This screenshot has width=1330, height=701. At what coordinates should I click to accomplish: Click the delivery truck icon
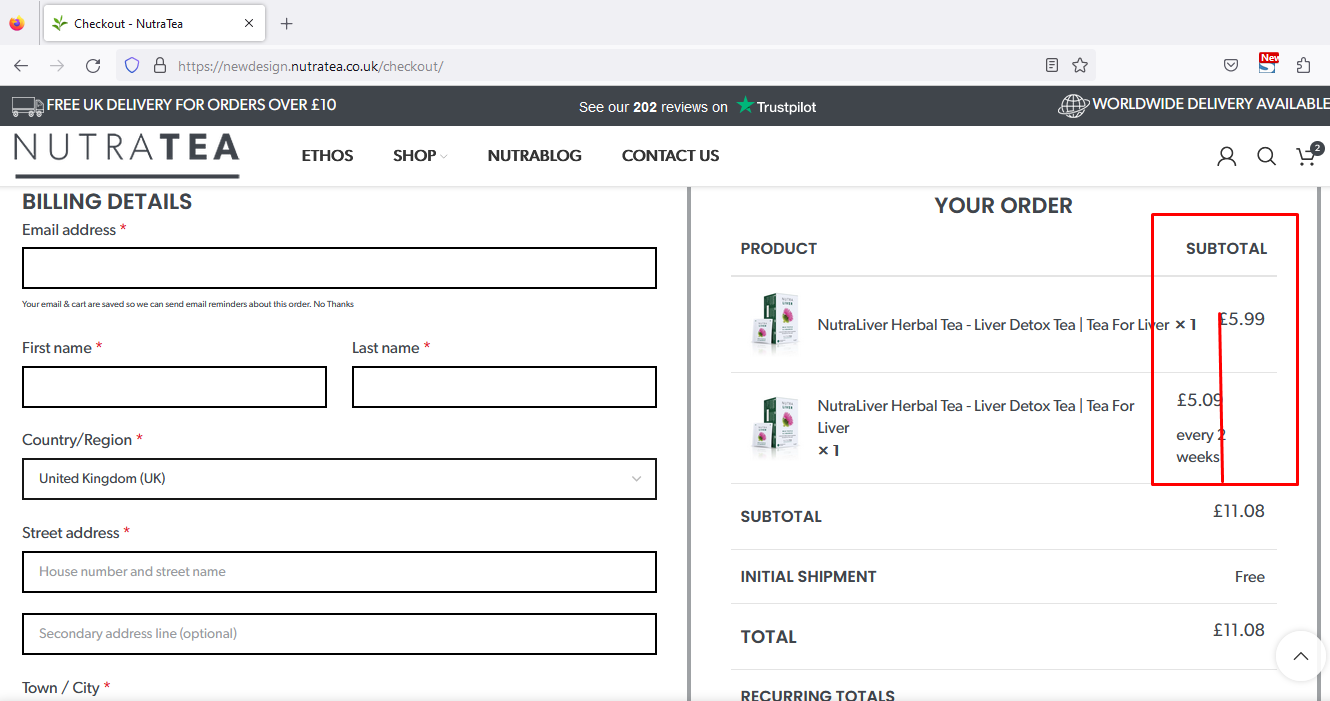click(27, 105)
